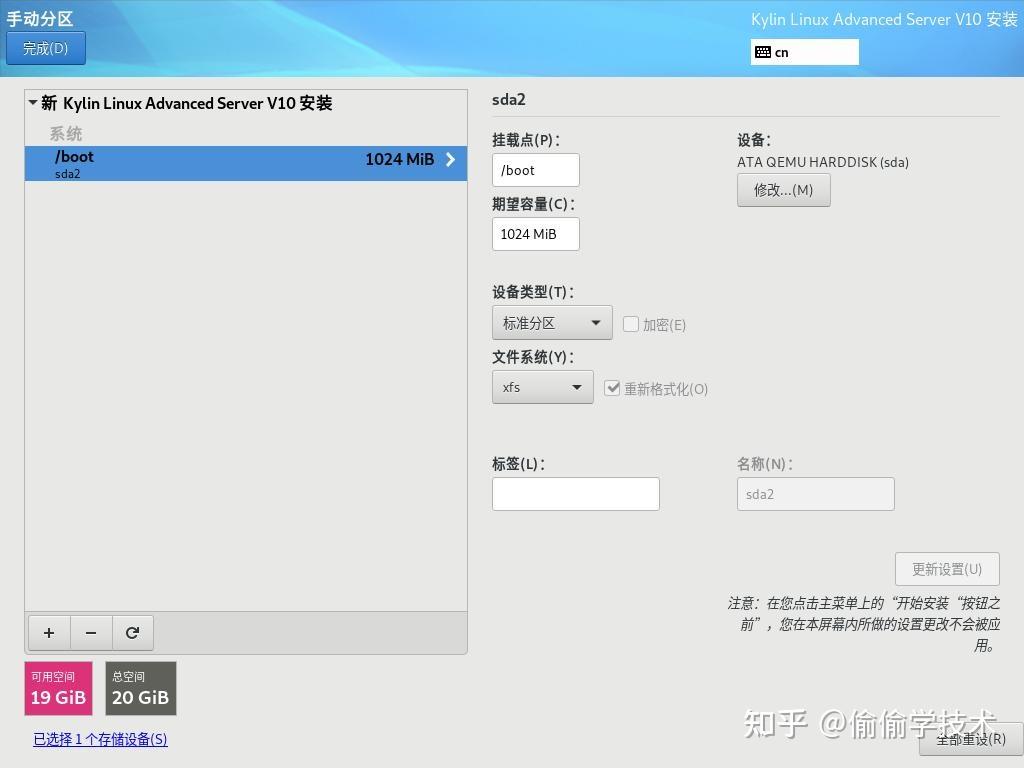Click the 修改 device modify button
Viewport: 1024px width, 768px height.
click(x=783, y=189)
